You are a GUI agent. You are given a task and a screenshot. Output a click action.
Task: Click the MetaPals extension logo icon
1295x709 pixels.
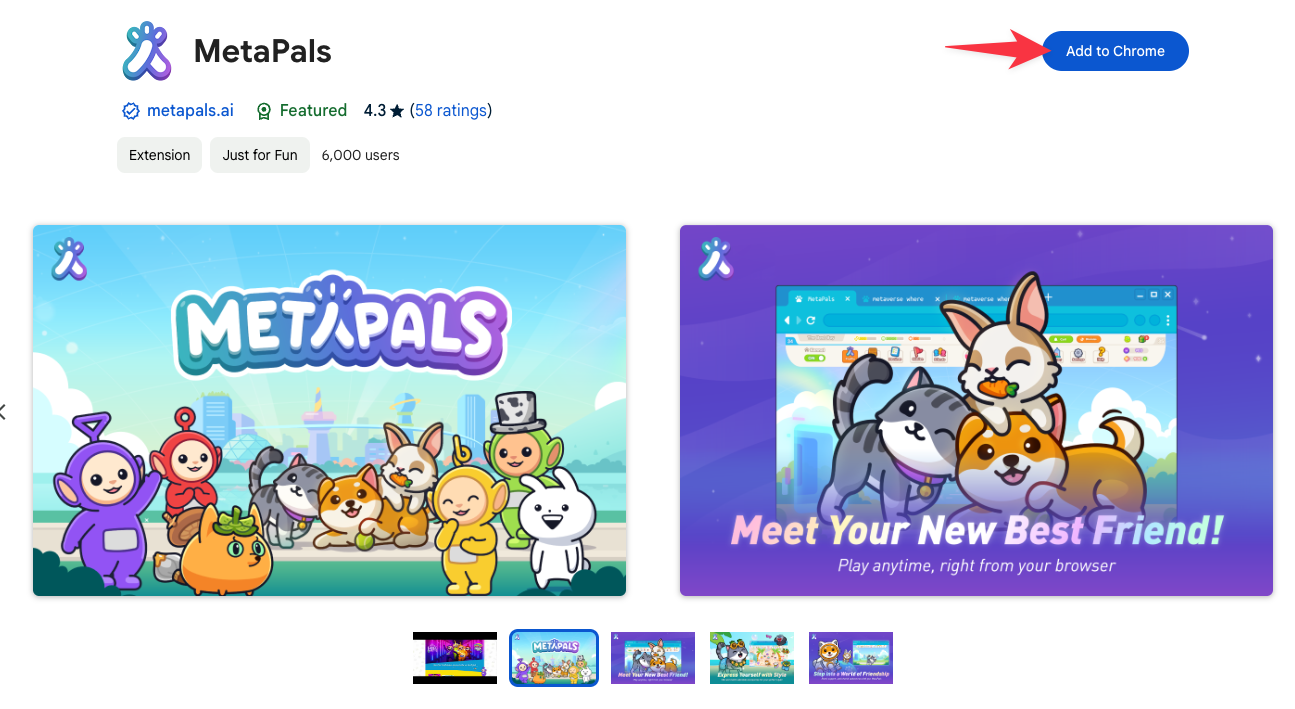pyautogui.click(x=148, y=51)
